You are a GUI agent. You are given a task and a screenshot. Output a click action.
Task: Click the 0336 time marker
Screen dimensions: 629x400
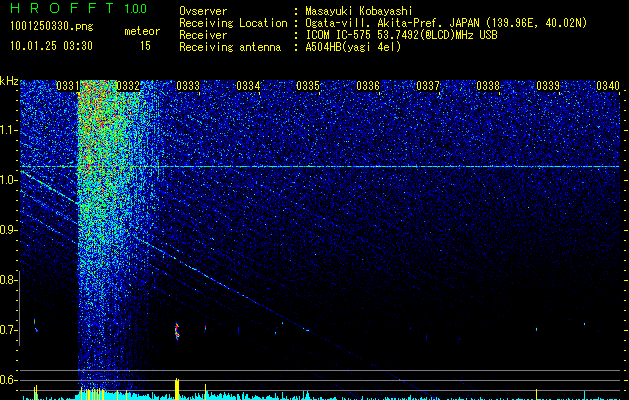pos(368,86)
